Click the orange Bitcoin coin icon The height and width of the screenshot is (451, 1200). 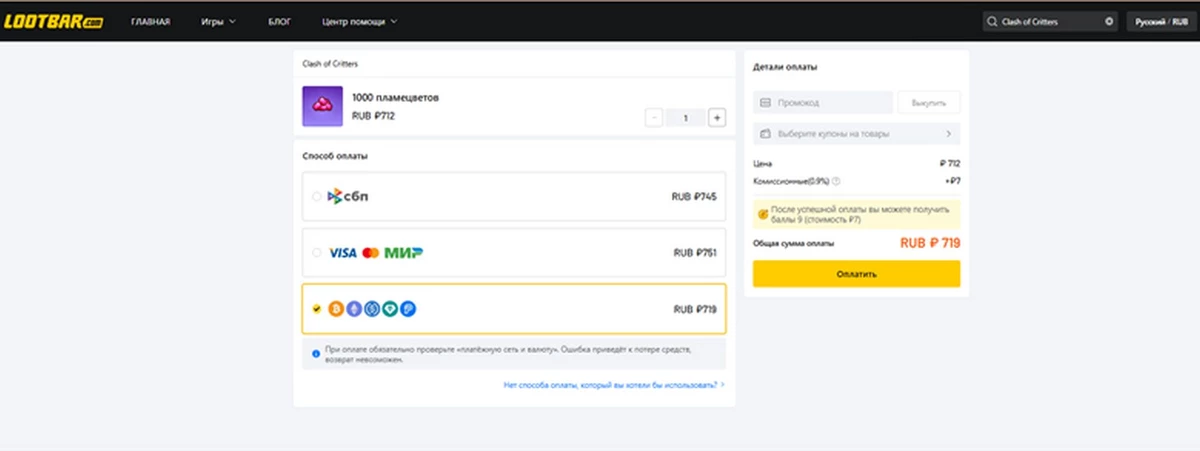336,309
